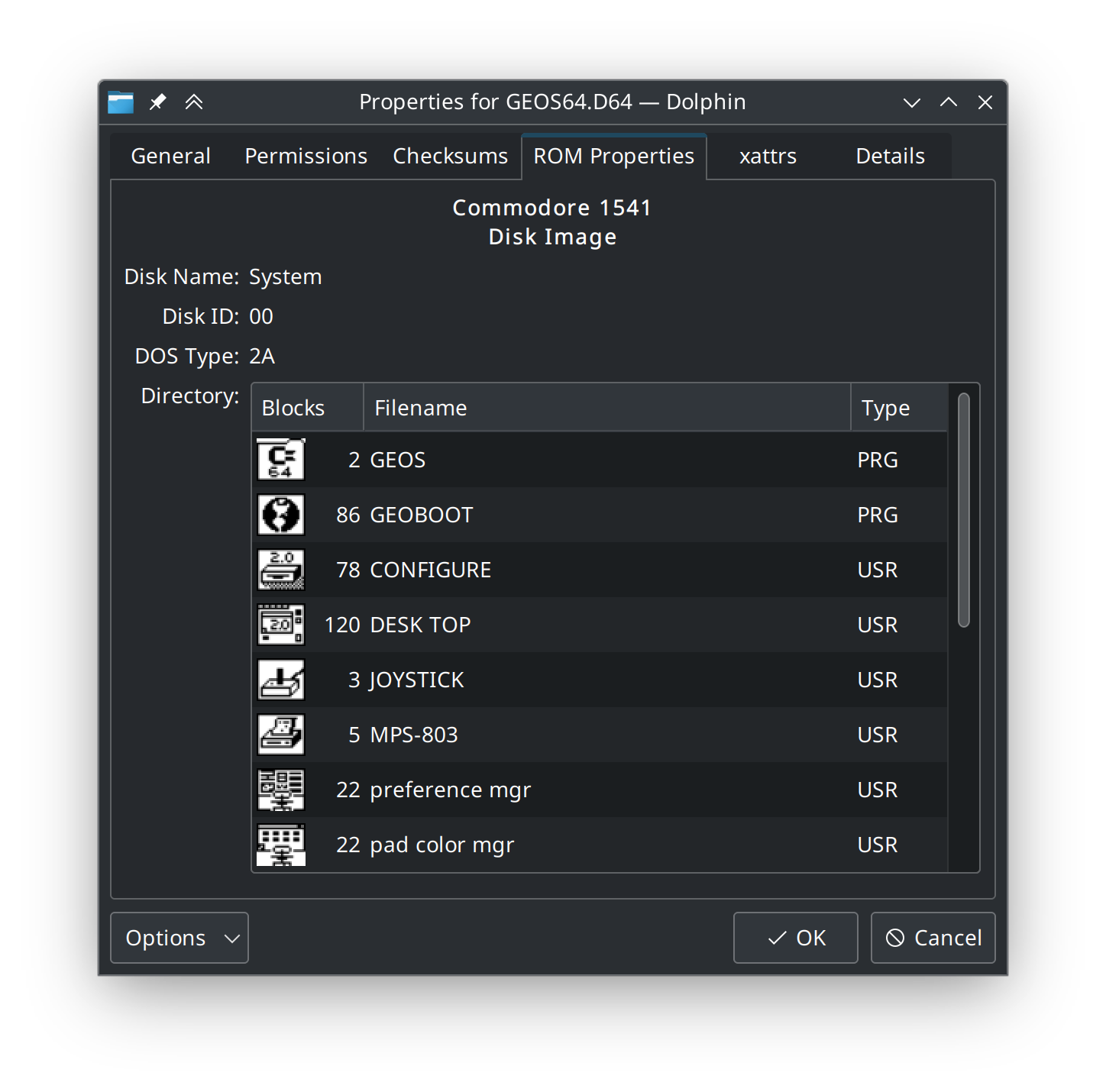Switch to the xattrs tab

(x=768, y=157)
